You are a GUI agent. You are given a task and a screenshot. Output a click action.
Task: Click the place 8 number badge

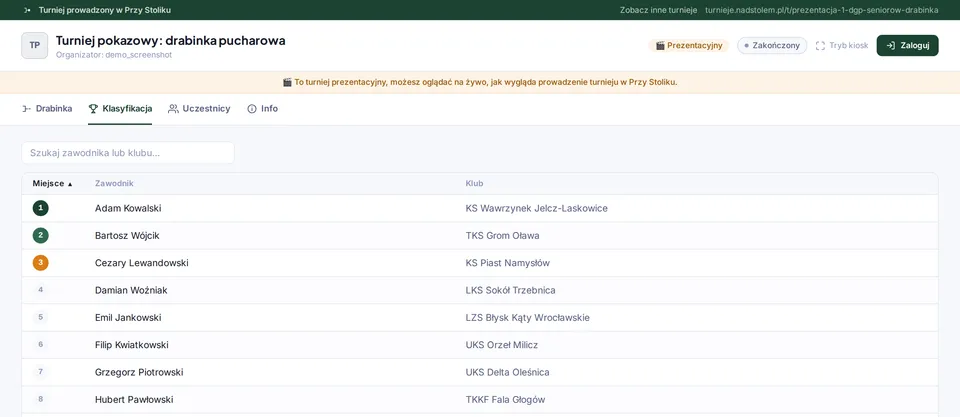(x=40, y=399)
